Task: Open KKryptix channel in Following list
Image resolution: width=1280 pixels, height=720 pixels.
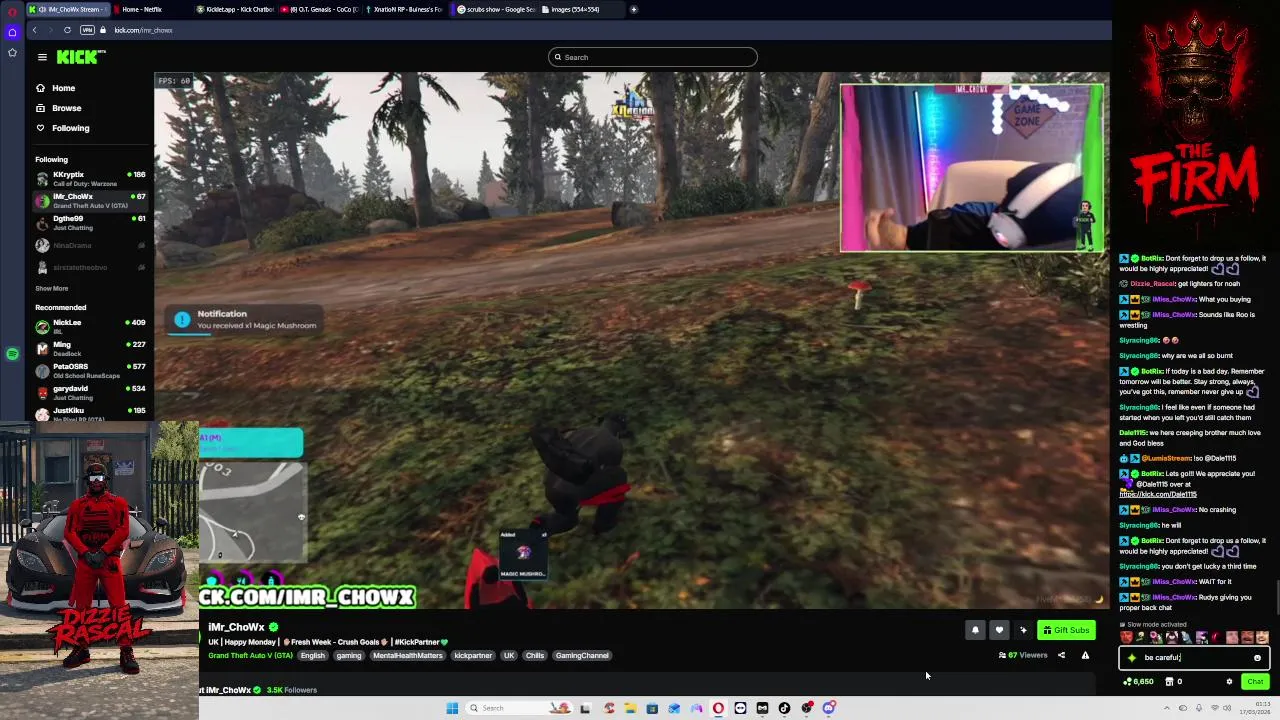Action: click(90, 179)
